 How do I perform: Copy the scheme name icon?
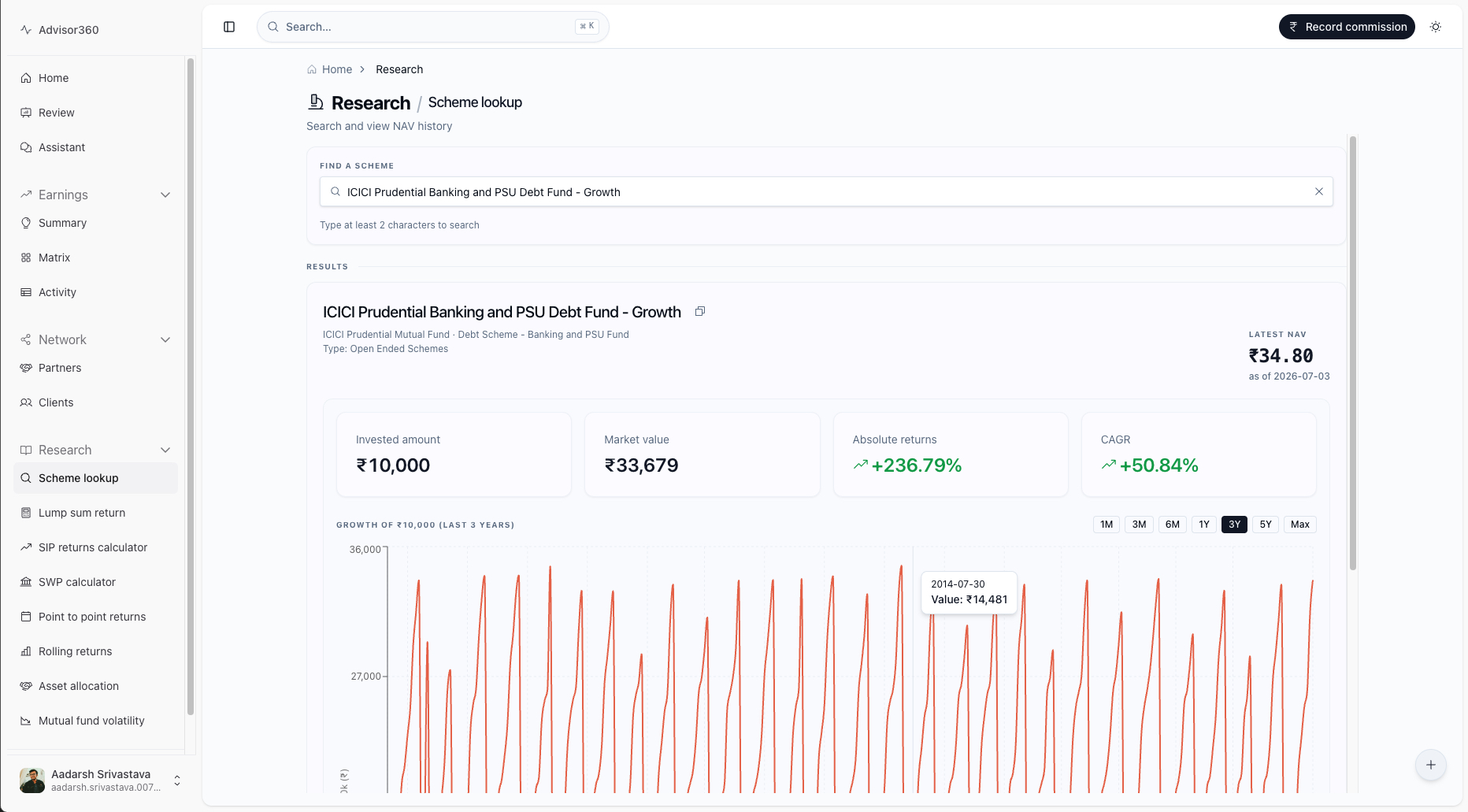[699, 312]
